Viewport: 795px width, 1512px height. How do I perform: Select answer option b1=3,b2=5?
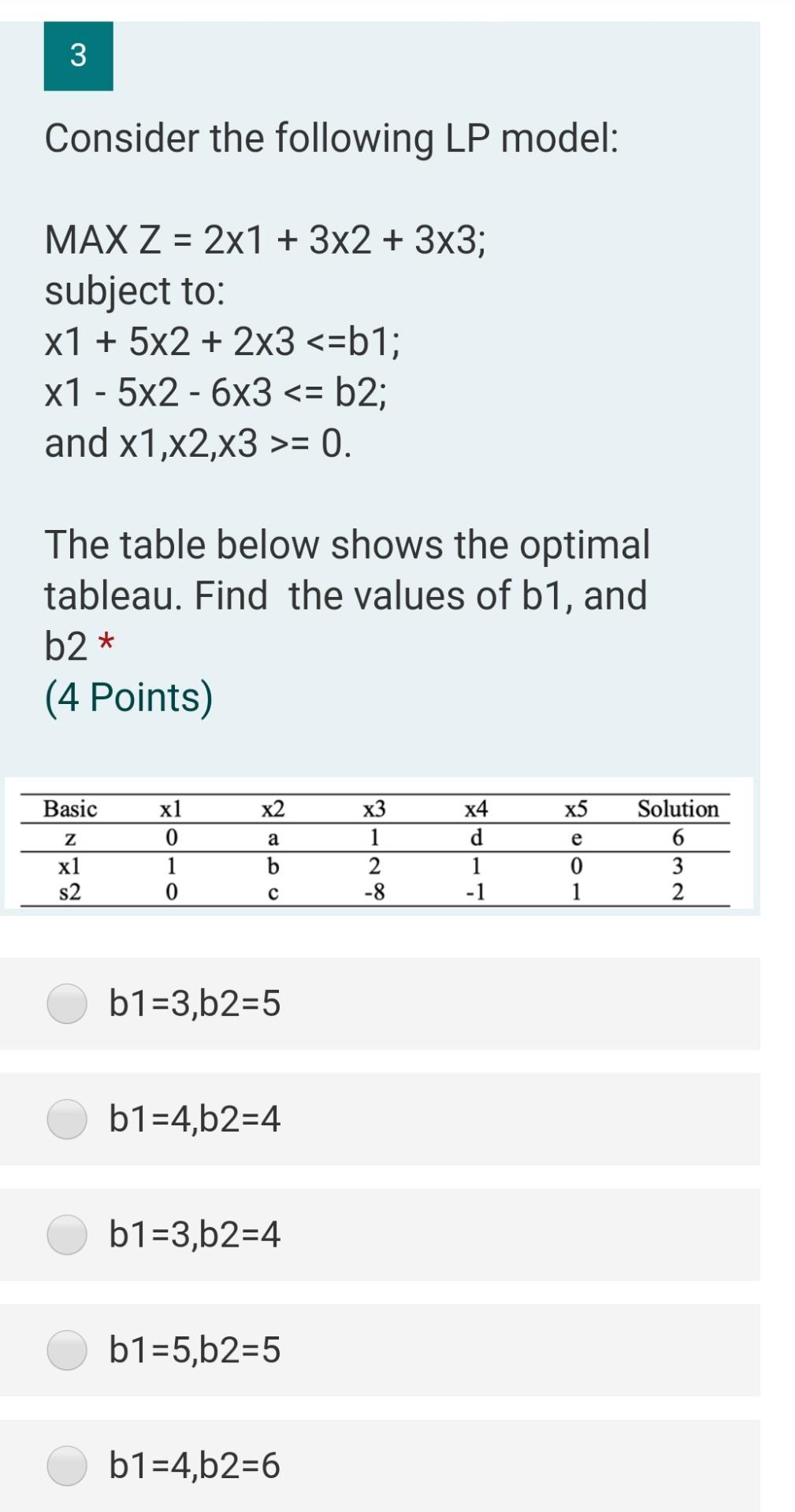point(194,1003)
